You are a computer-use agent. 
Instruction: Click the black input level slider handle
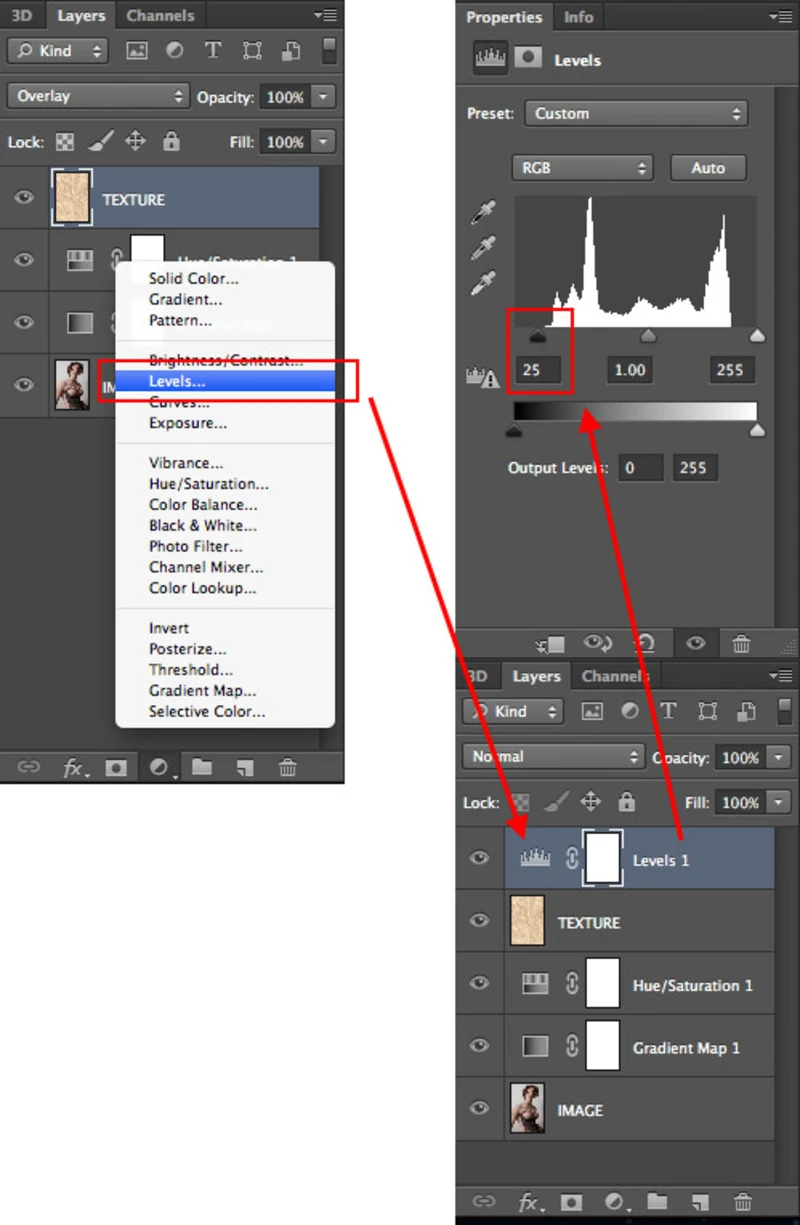coord(537,336)
